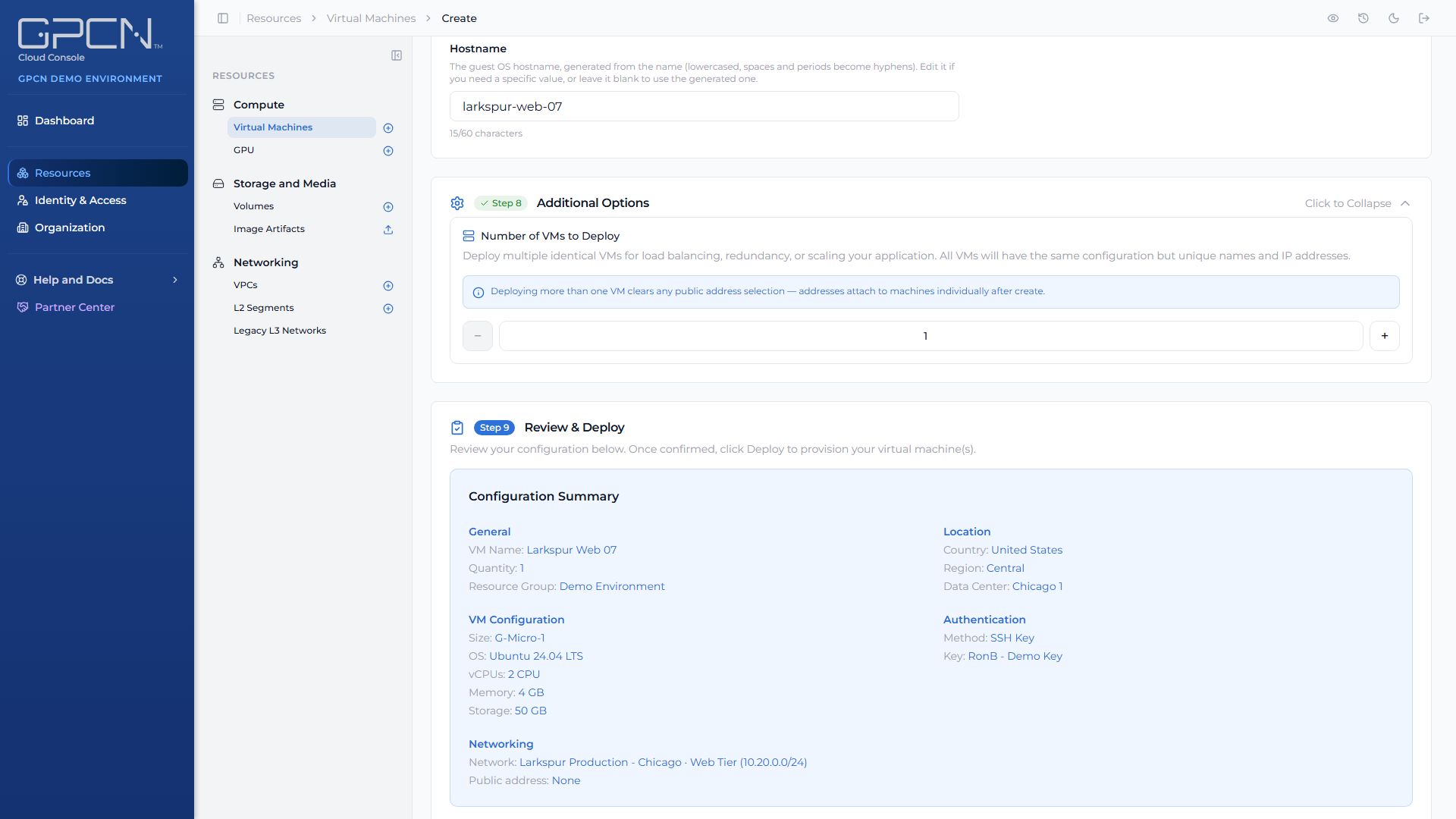Click the GPCN Cloud Console logo
The image size is (1456, 819).
coord(89,39)
